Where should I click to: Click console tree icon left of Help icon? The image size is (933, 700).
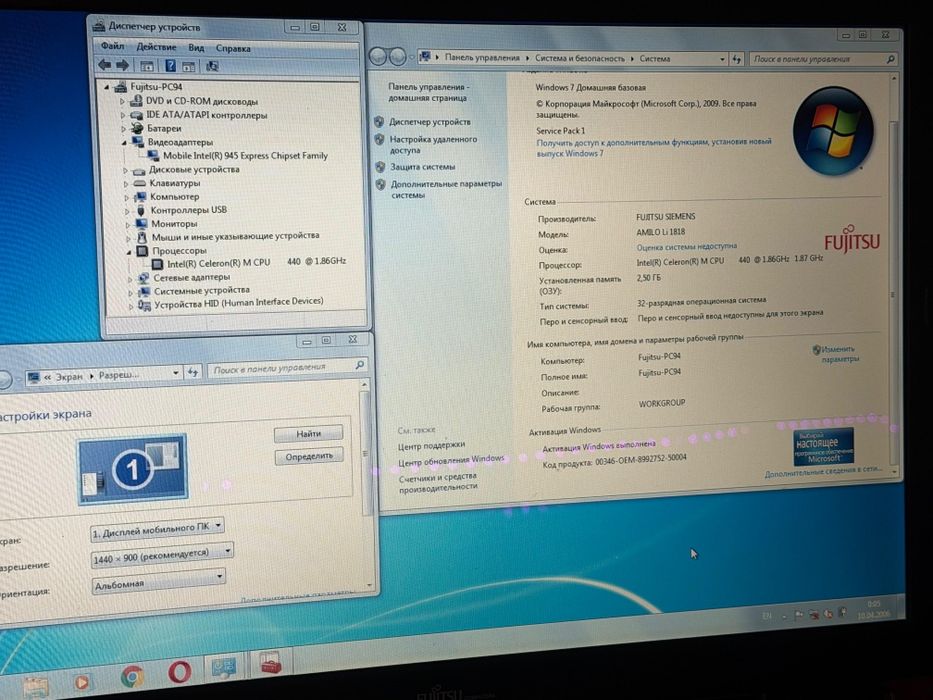click(x=147, y=65)
